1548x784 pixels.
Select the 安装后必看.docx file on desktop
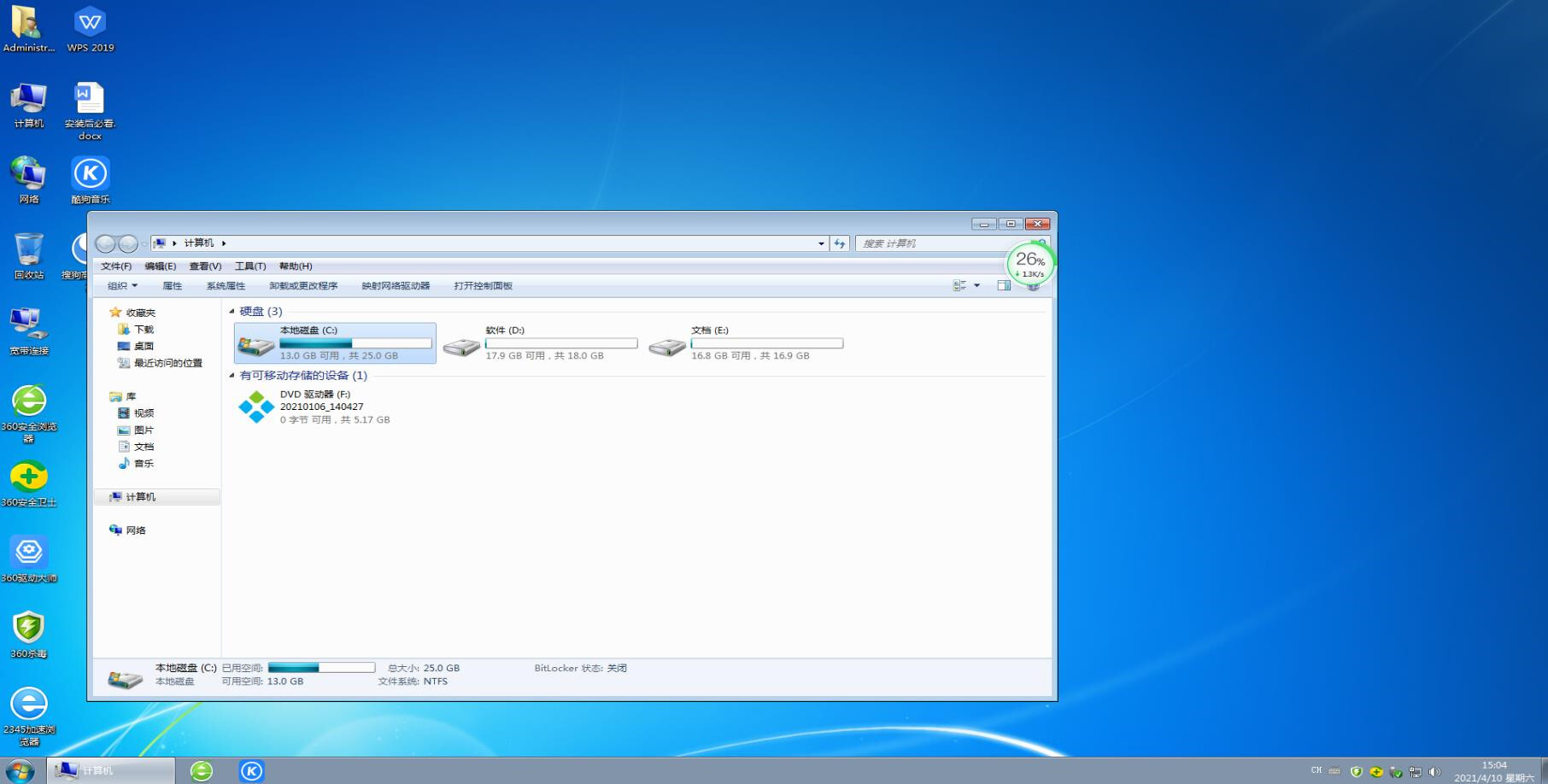[x=90, y=111]
